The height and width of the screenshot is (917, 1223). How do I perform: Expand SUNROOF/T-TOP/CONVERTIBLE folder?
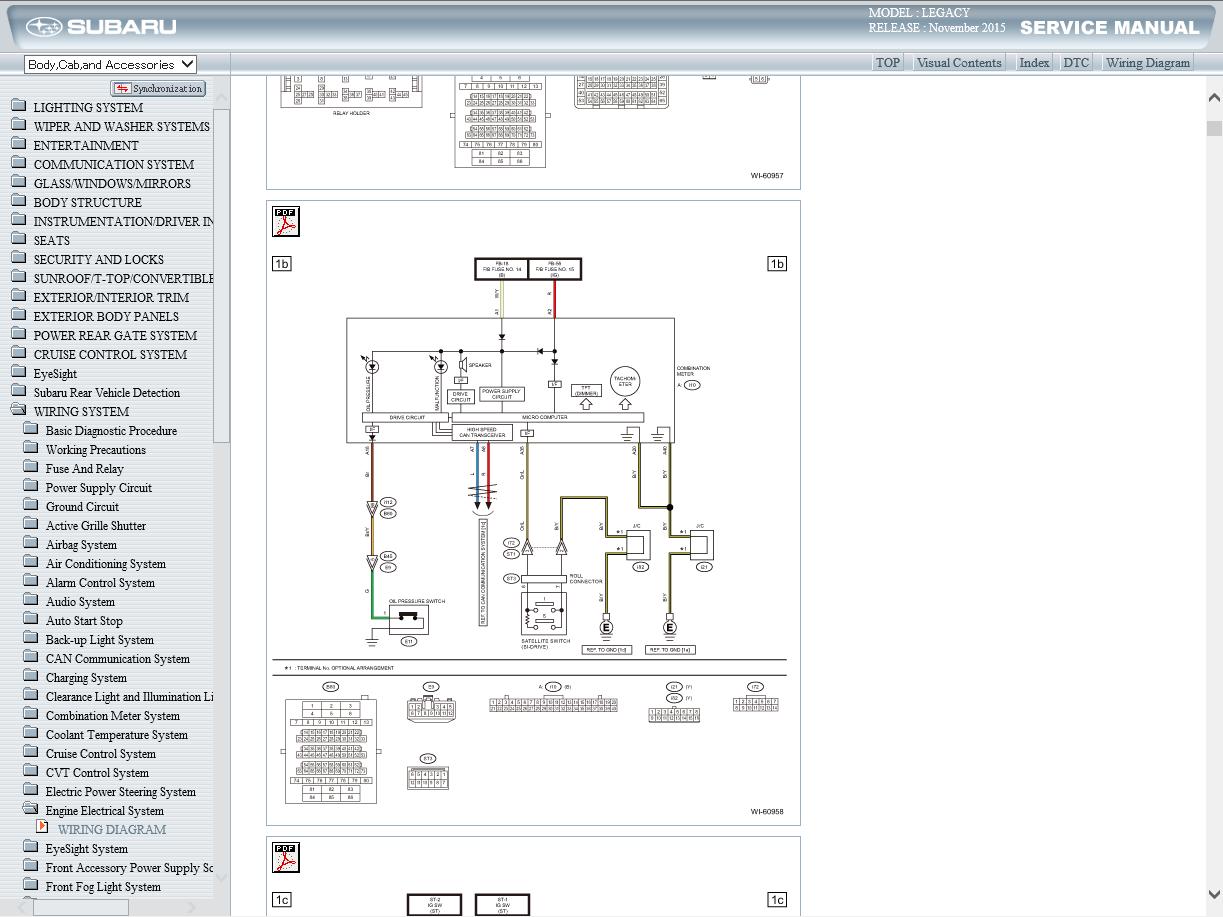point(19,277)
